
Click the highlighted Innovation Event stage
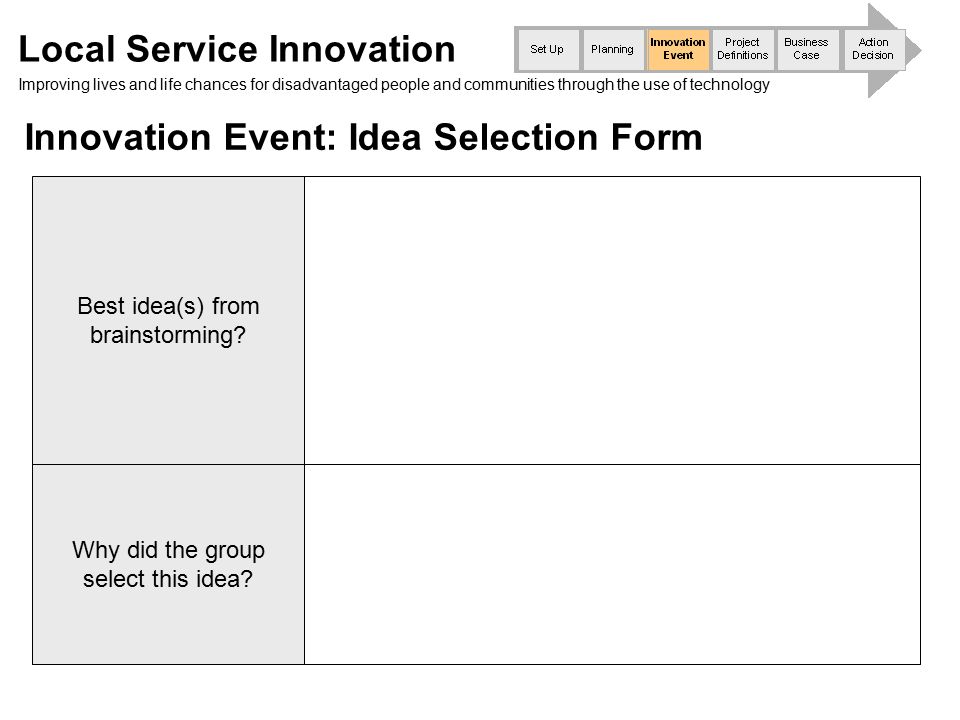click(x=678, y=50)
